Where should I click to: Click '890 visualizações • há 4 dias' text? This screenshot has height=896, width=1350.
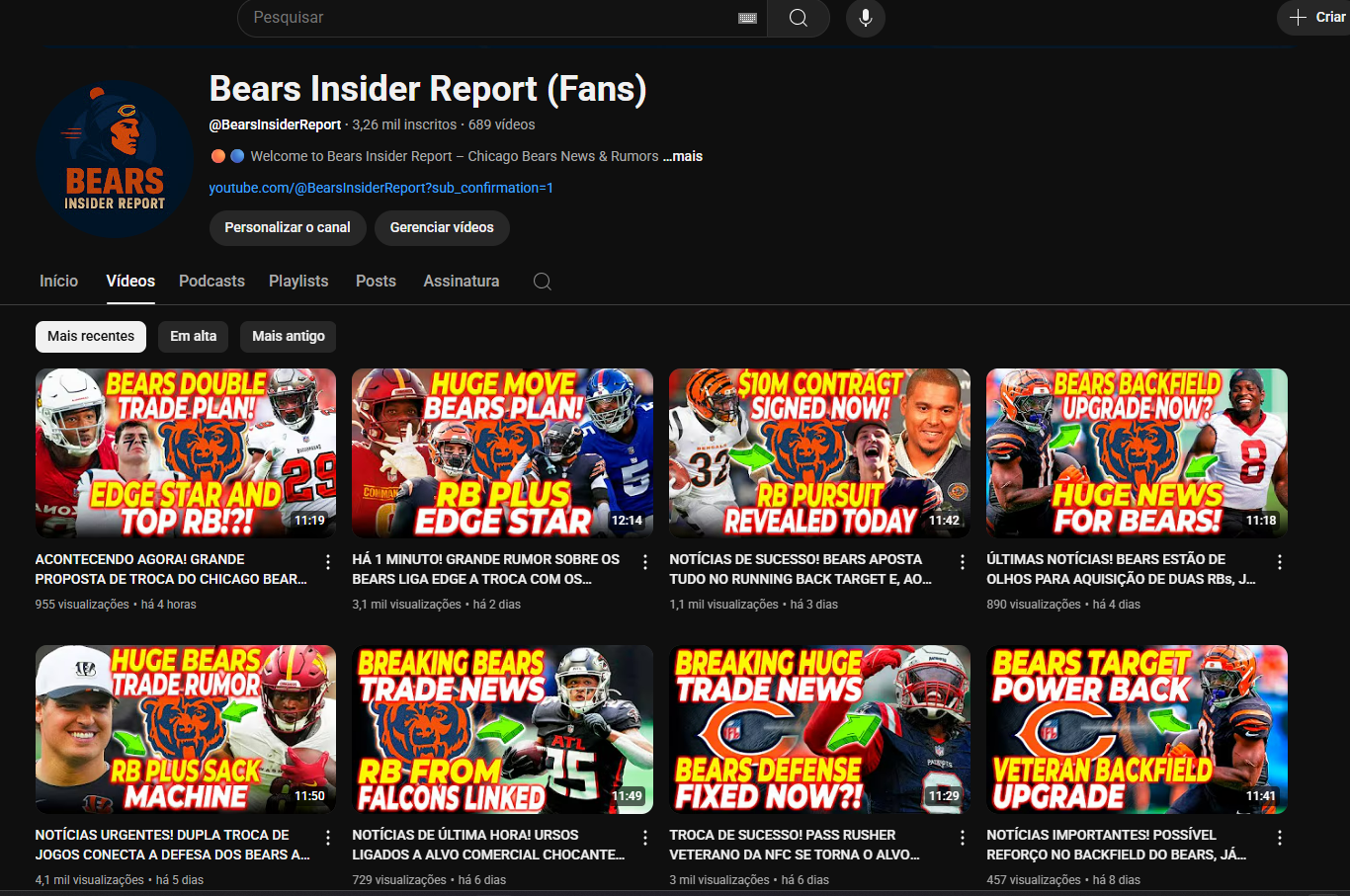coord(1063,605)
